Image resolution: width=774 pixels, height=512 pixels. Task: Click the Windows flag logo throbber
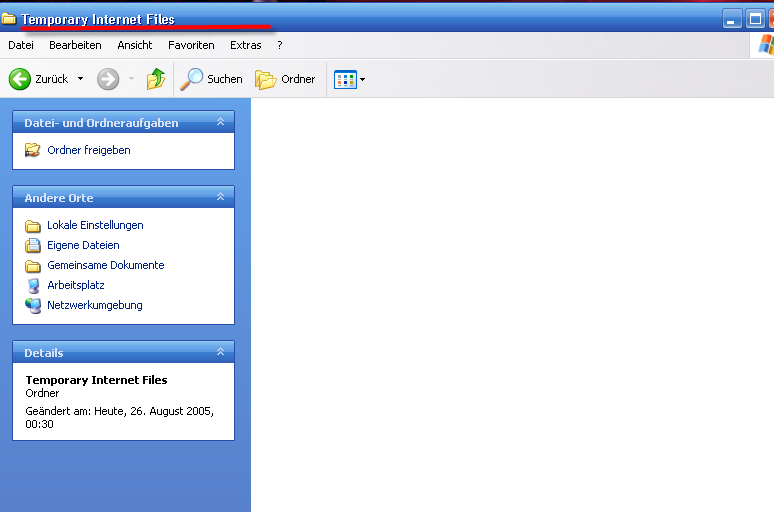click(x=766, y=45)
